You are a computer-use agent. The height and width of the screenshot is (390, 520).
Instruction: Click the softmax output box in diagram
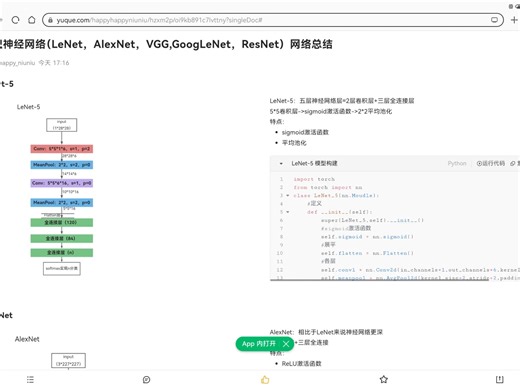coord(62,269)
